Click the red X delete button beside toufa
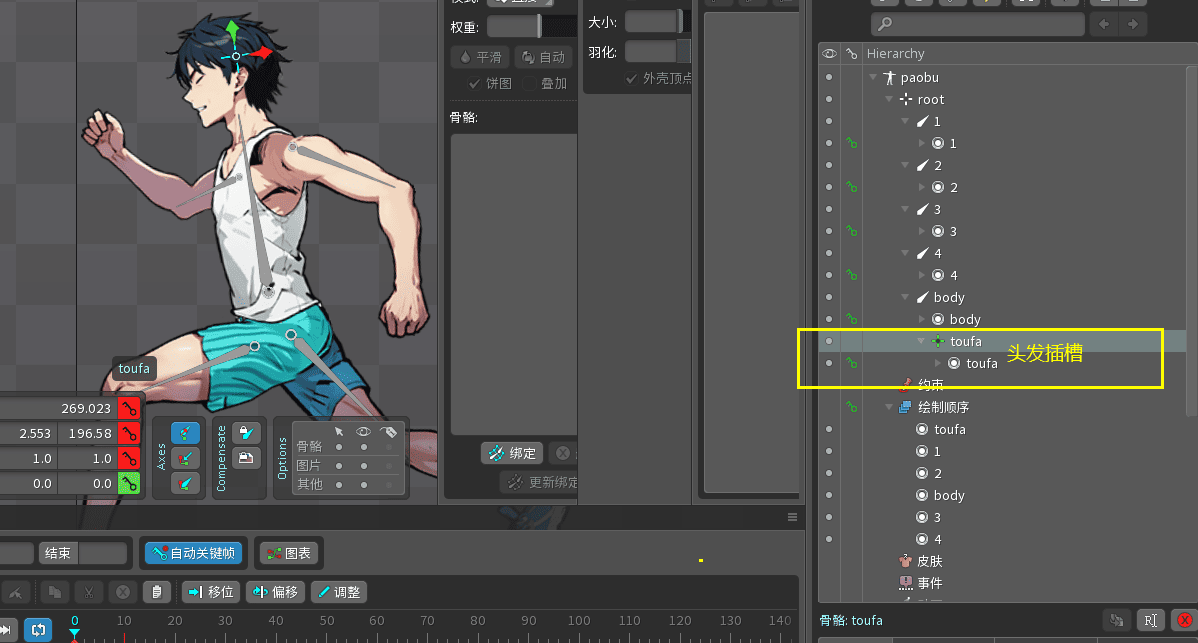This screenshot has width=1198, height=643. [1184, 621]
